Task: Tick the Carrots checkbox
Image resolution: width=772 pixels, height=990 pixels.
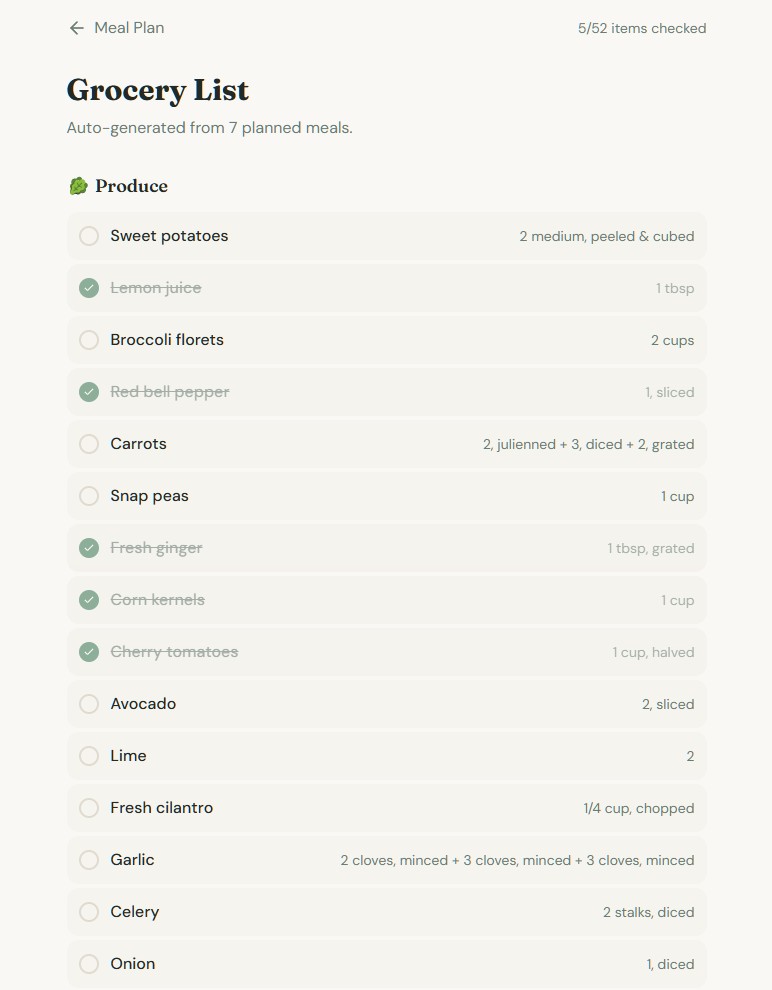Action: (x=89, y=444)
